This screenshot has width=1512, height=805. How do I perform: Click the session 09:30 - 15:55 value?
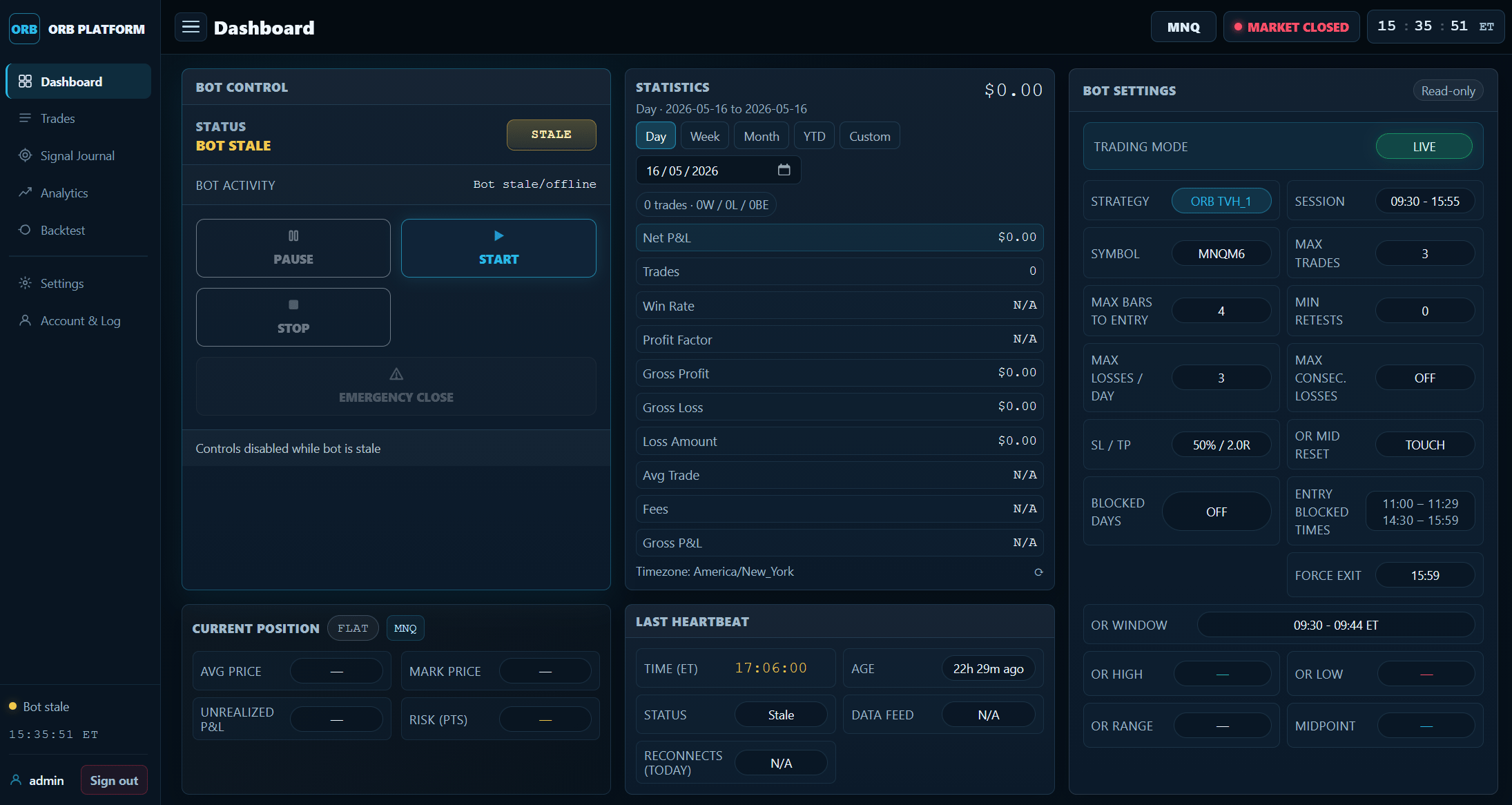(1424, 201)
